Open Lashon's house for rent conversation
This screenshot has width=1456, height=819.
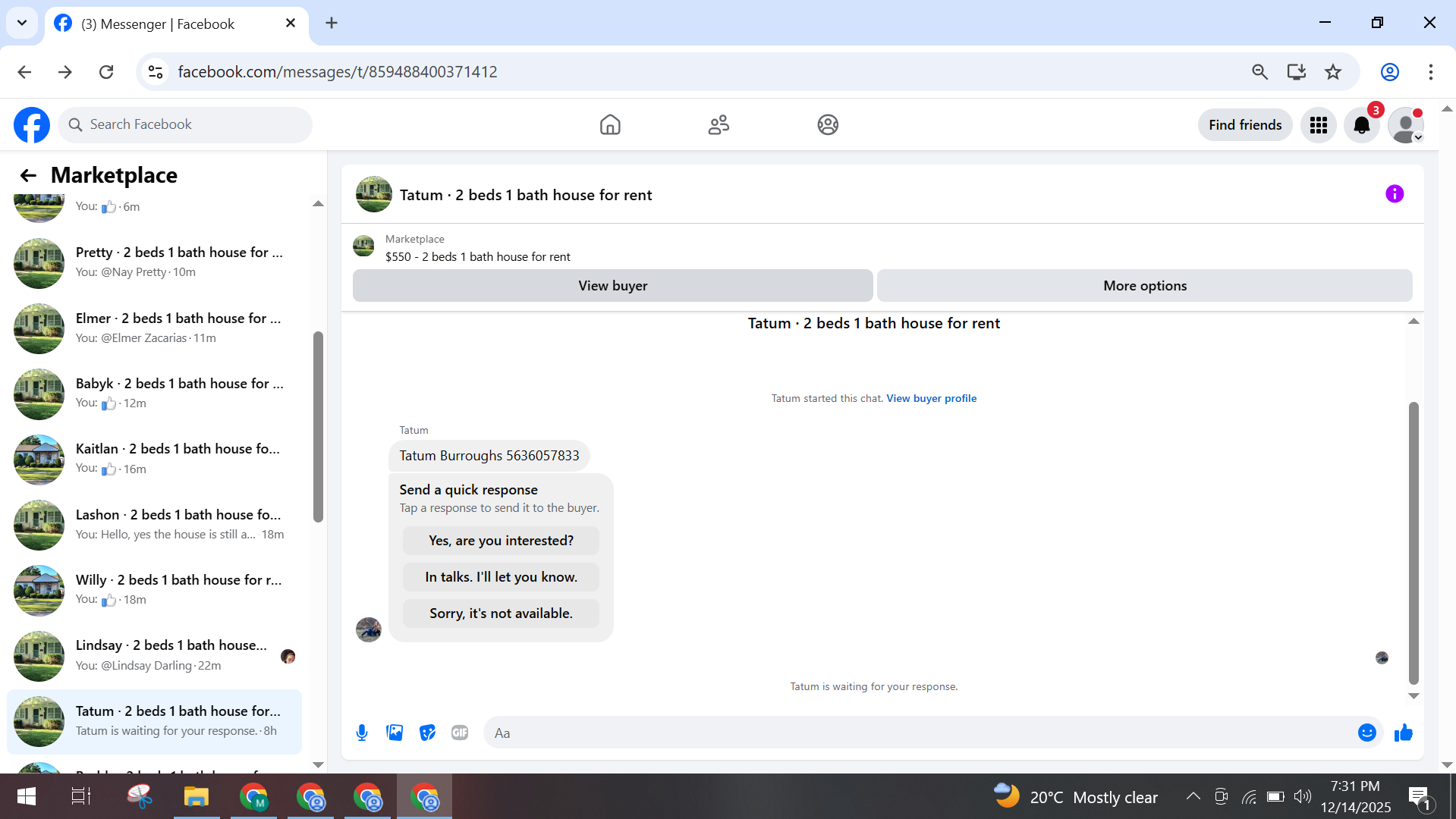(x=155, y=525)
